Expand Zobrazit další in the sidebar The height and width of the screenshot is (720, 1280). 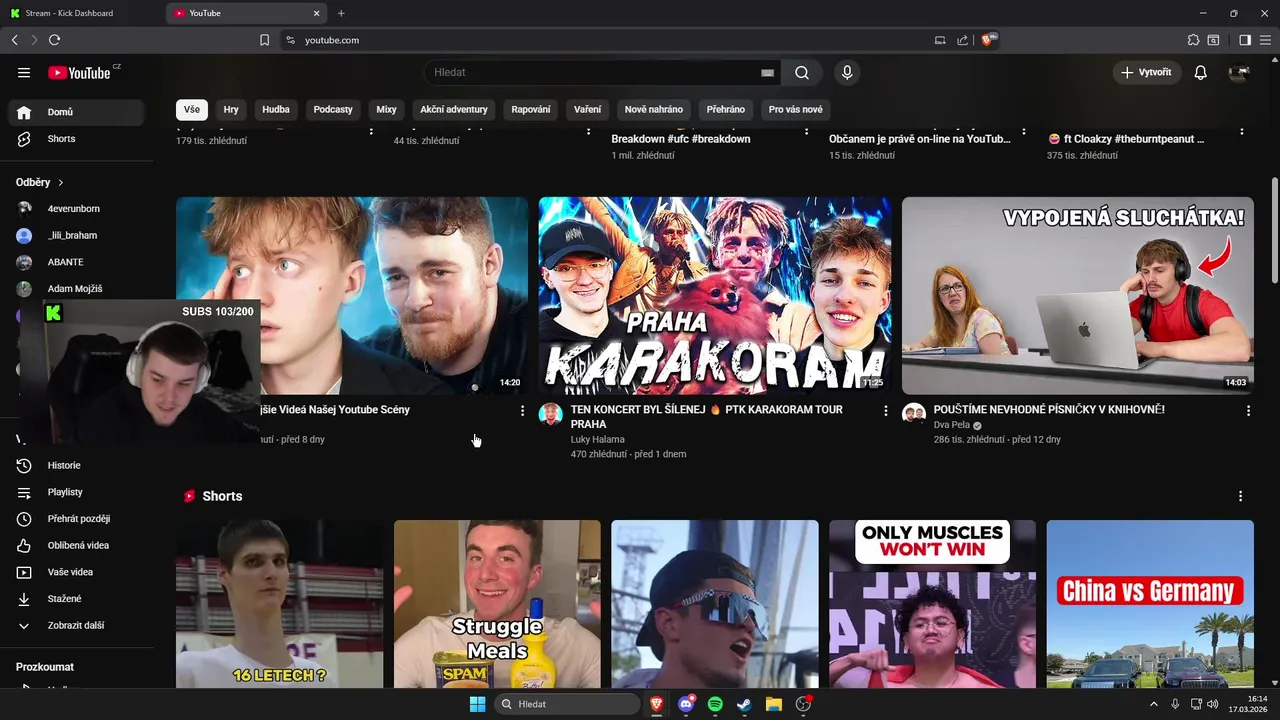click(x=76, y=626)
